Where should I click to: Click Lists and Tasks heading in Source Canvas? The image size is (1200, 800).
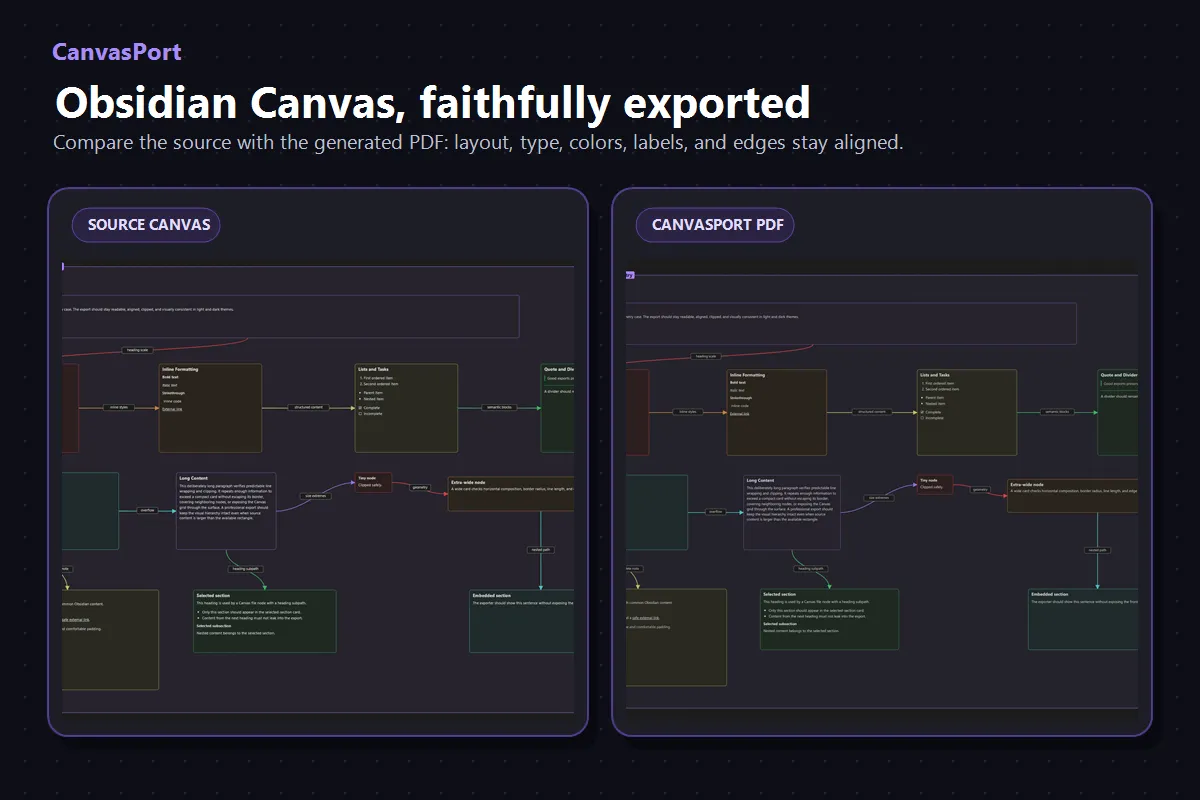coord(374,369)
